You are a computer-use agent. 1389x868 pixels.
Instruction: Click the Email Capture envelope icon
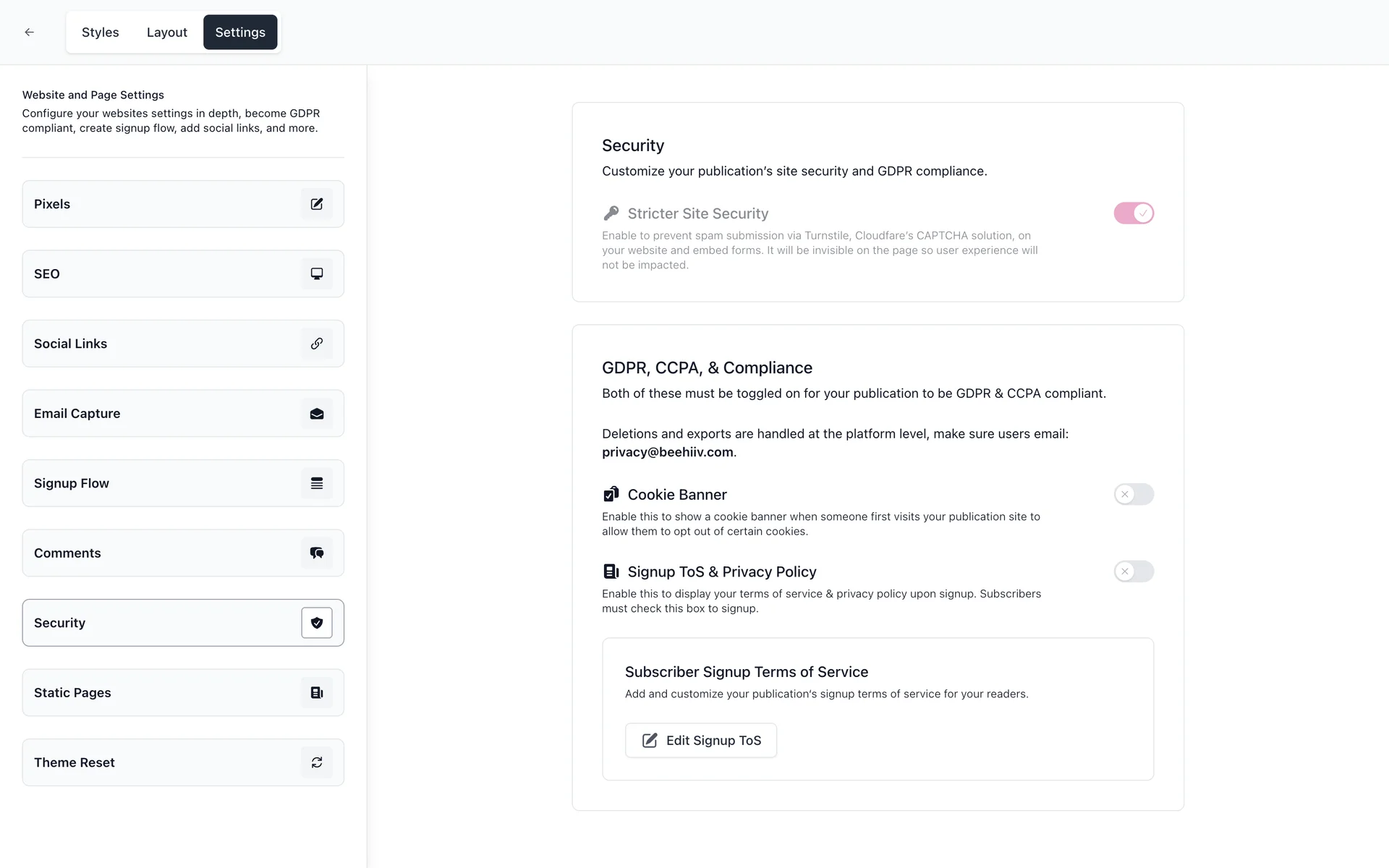tap(317, 414)
